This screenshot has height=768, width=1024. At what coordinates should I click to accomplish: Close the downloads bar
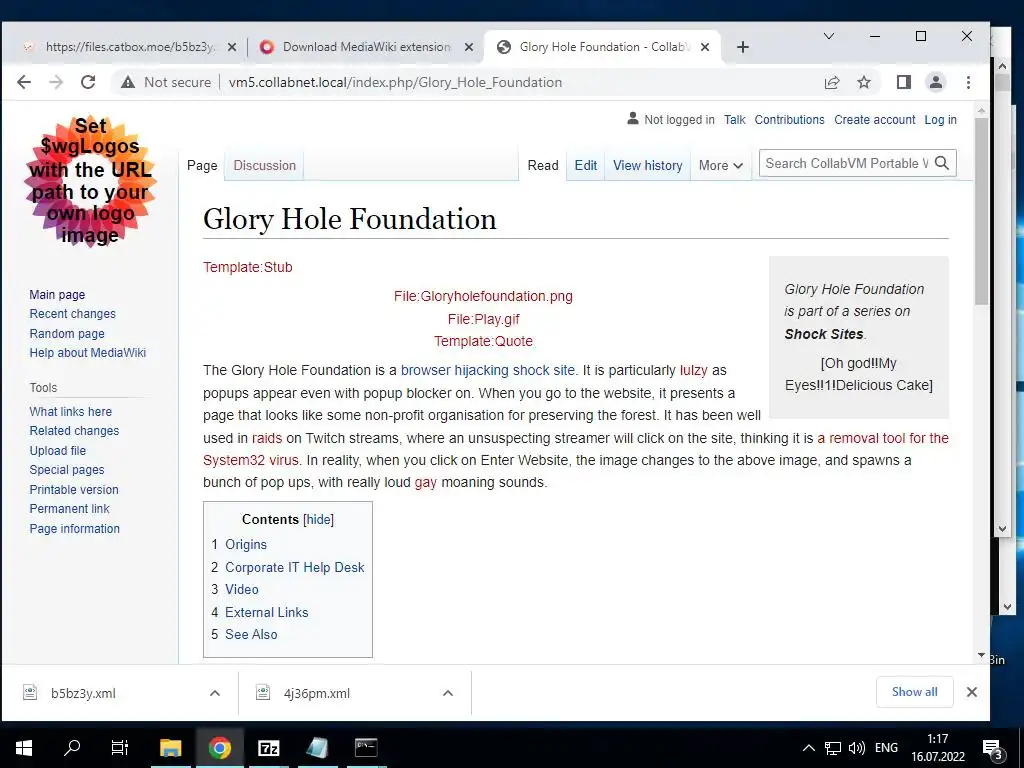(972, 692)
